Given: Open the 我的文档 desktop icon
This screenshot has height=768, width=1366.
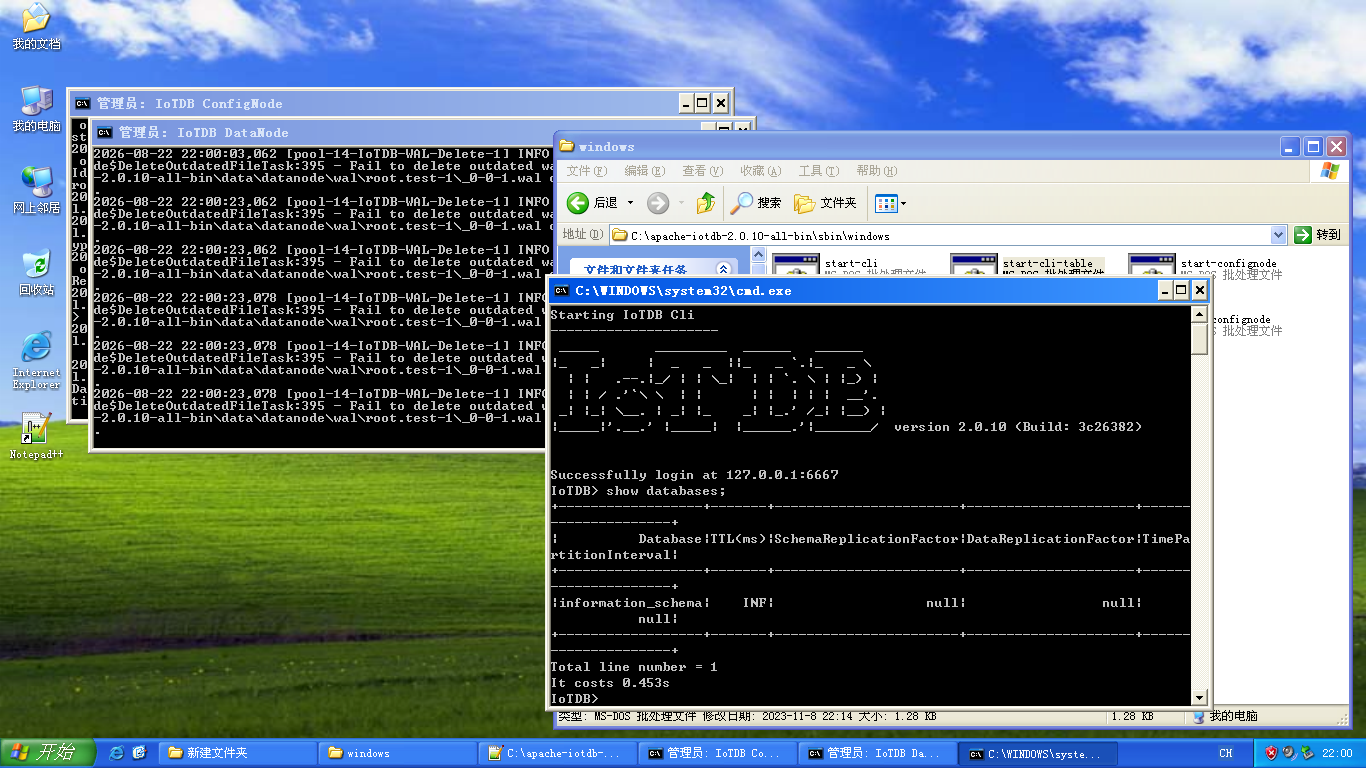Looking at the screenshot, I should pyautogui.click(x=36, y=27).
